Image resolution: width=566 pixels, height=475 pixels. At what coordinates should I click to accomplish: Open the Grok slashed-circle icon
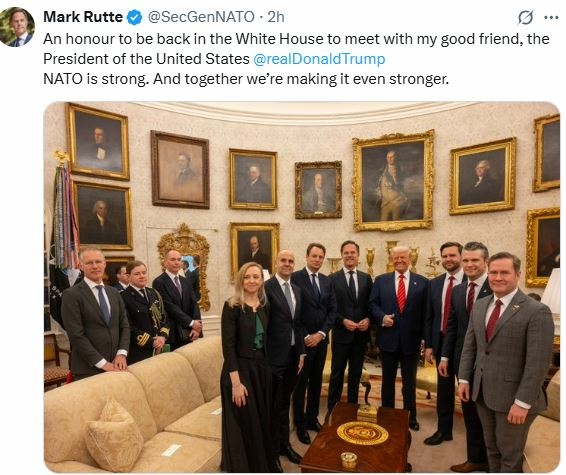(x=525, y=17)
